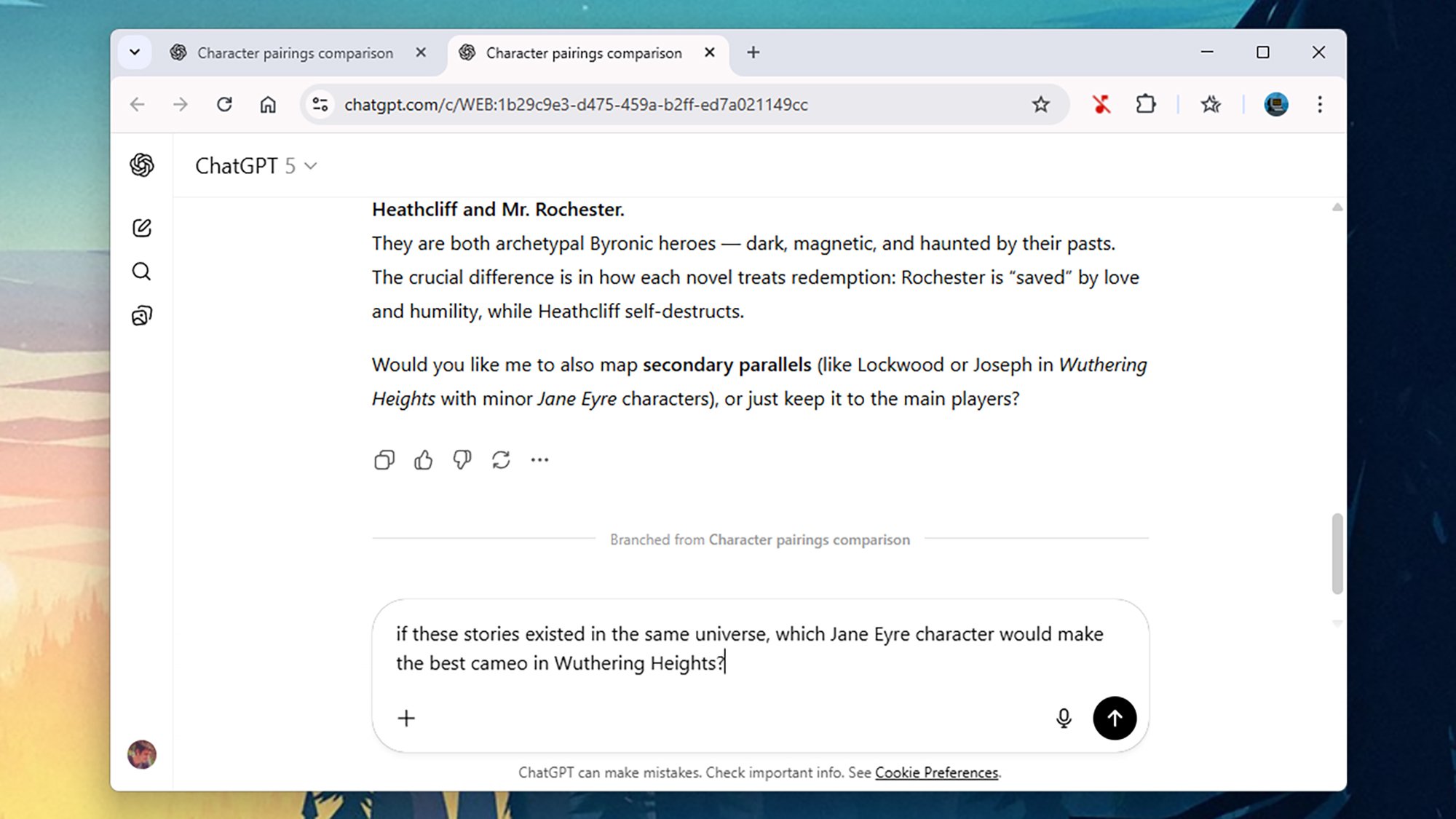Open a new browser tab
1456x819 pixels.
point(753,52)
